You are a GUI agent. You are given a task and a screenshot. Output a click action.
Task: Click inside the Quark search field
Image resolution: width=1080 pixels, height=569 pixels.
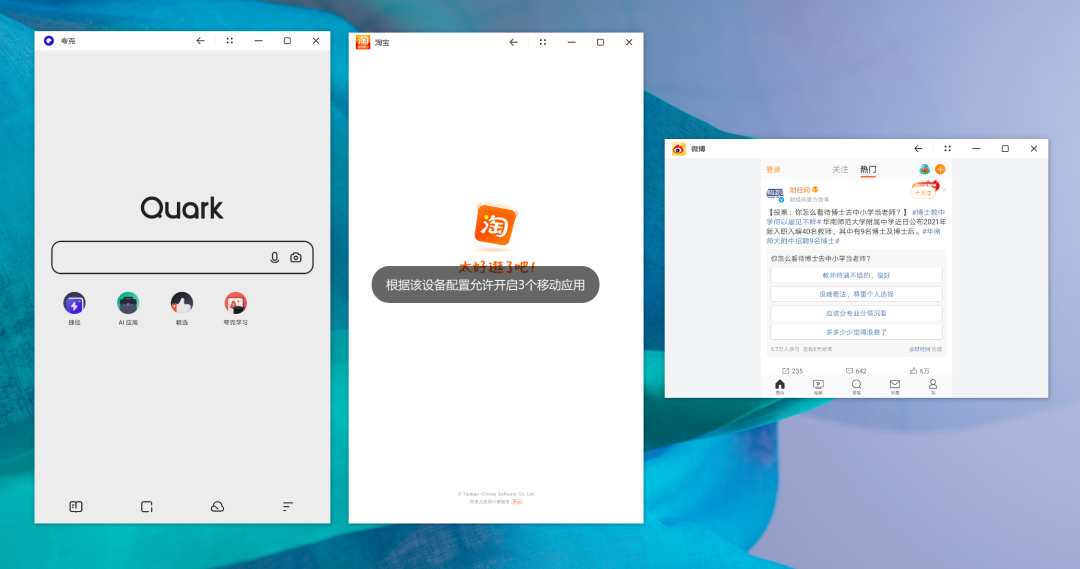(x=182, y=257)
